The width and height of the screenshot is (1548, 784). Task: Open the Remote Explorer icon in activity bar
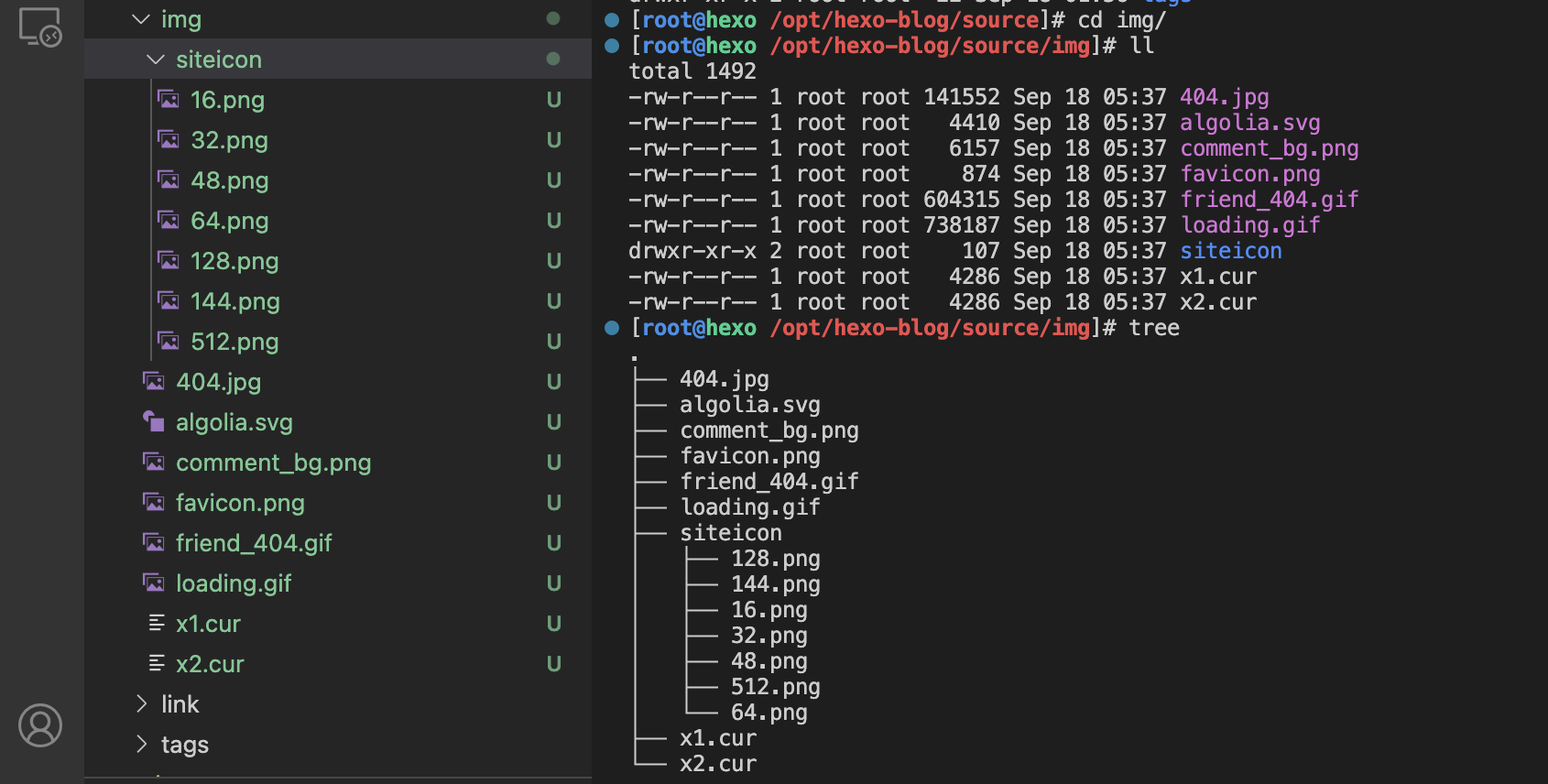tap(40, 27)
